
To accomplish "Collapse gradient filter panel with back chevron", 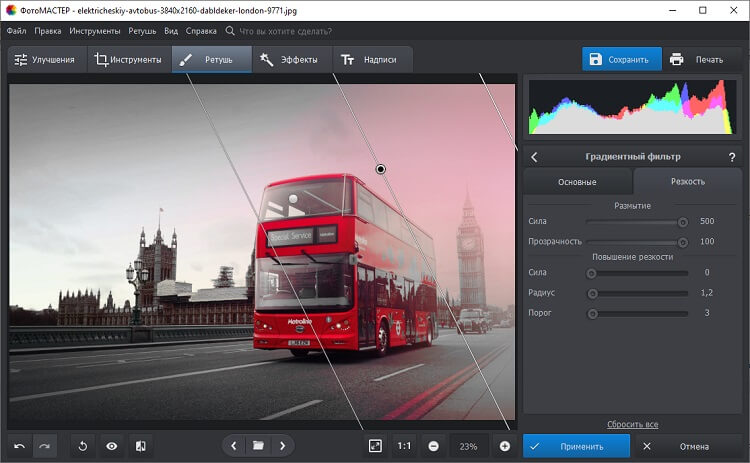I will (534, 157).
